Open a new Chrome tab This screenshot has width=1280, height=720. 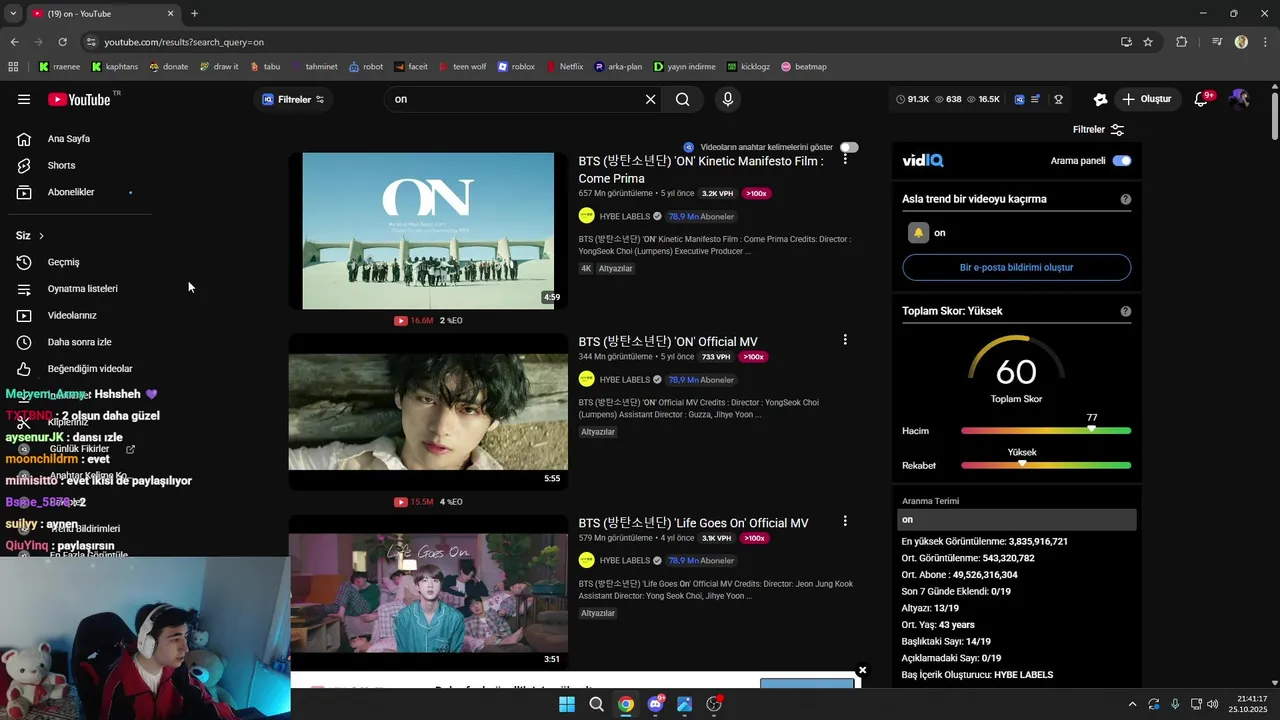(x=194, y=14)
